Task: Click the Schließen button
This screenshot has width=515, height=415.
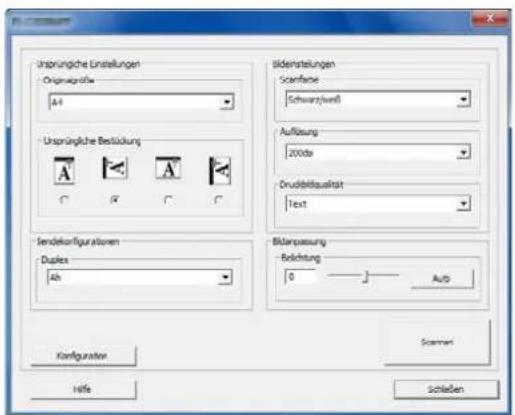Action: pyautogui.click(x=446, y=389)
